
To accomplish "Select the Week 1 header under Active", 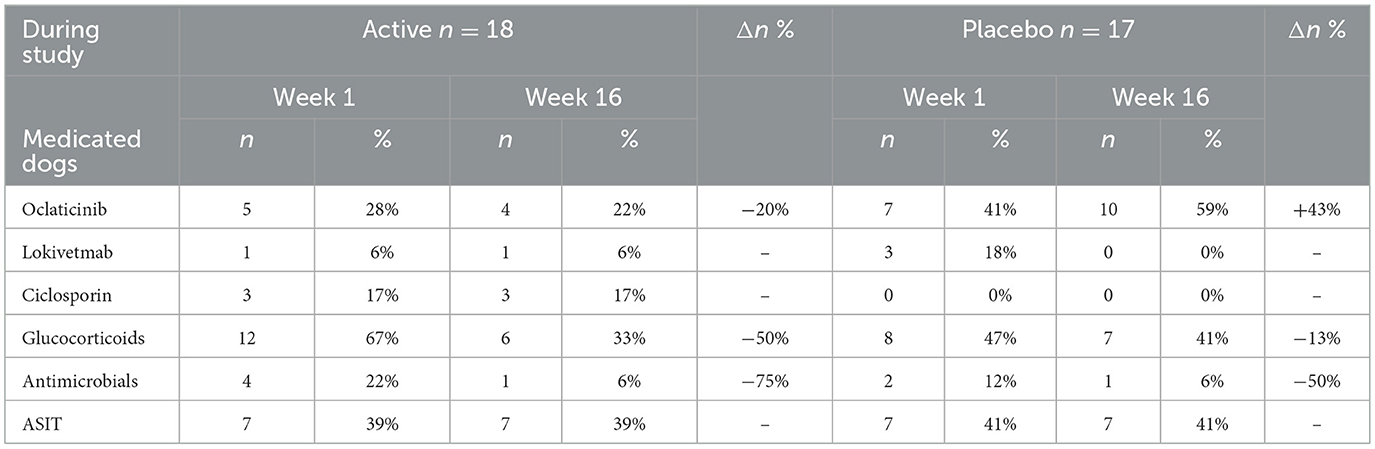I will pyautogui.click(x=313, y=97).
